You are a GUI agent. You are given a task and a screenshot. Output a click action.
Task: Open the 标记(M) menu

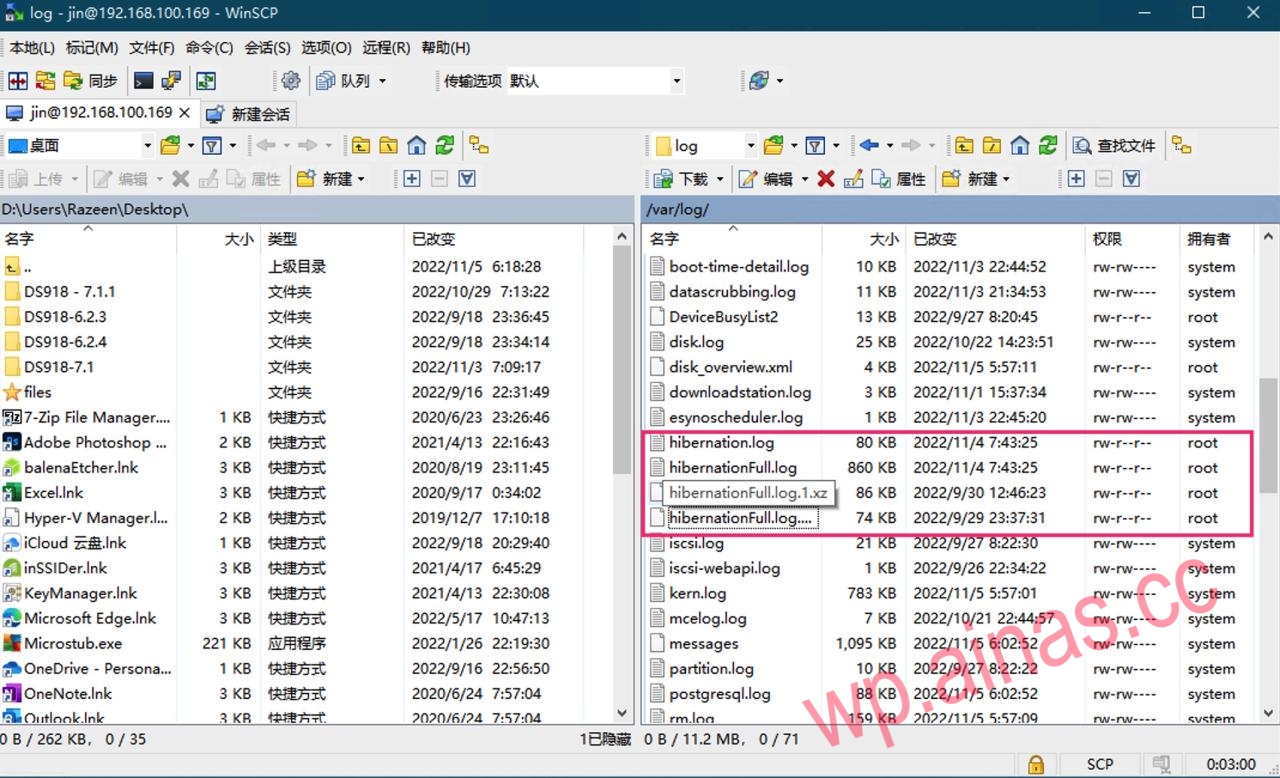click(x=92, y=47)
